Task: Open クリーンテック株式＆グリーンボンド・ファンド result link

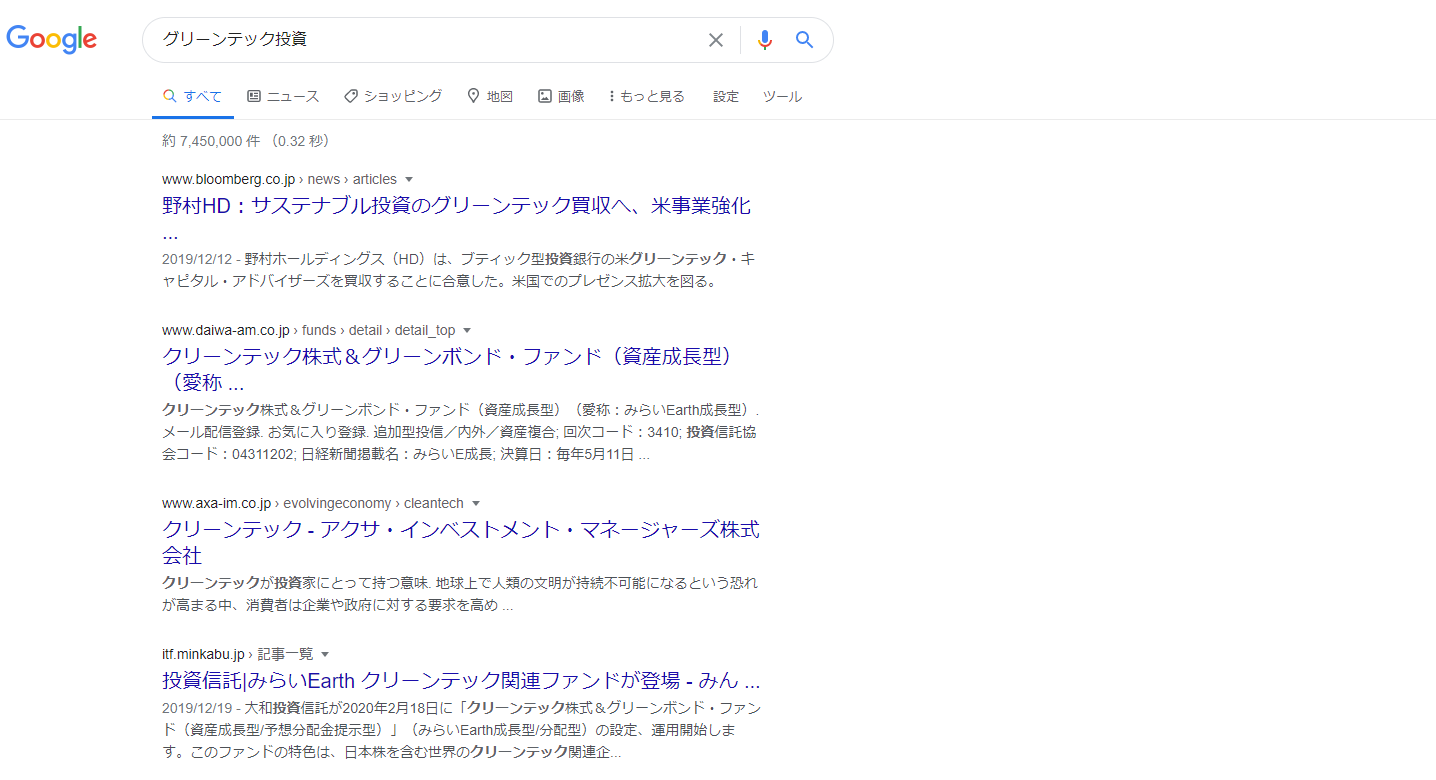Action: 448,369
